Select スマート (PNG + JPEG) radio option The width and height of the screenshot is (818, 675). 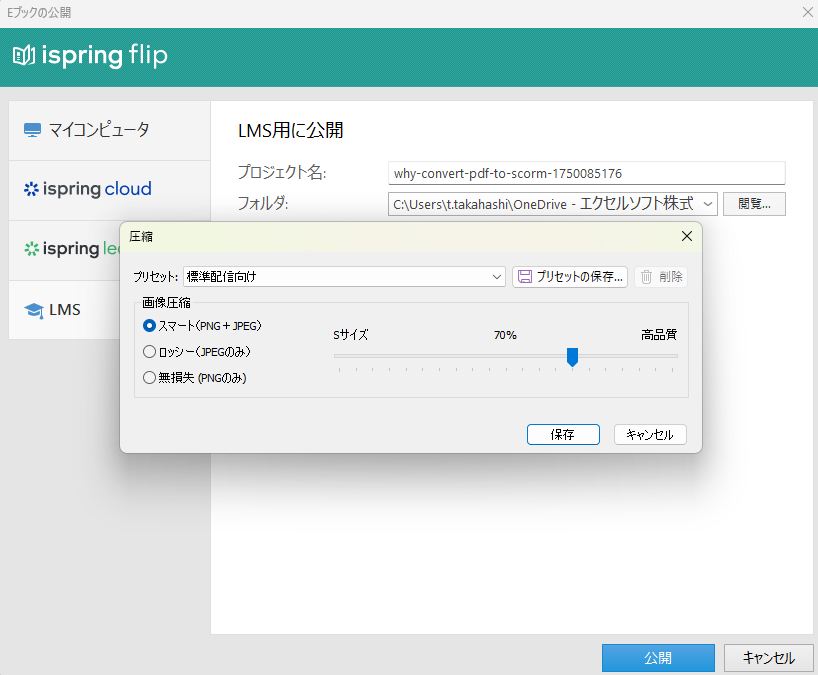click(149, 326)
